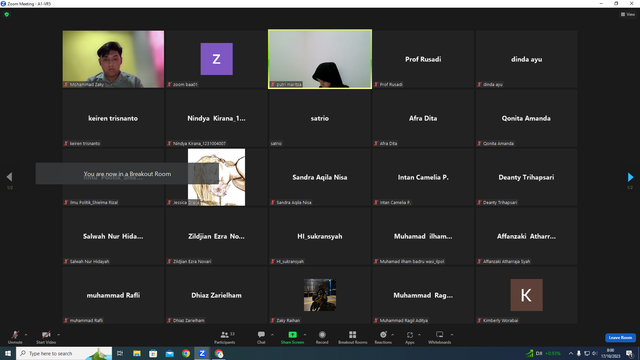Viewport: 640px width, 360px height.
Task: Select the Muhamad ilham participant tile
Action: [x=423, y=236]
